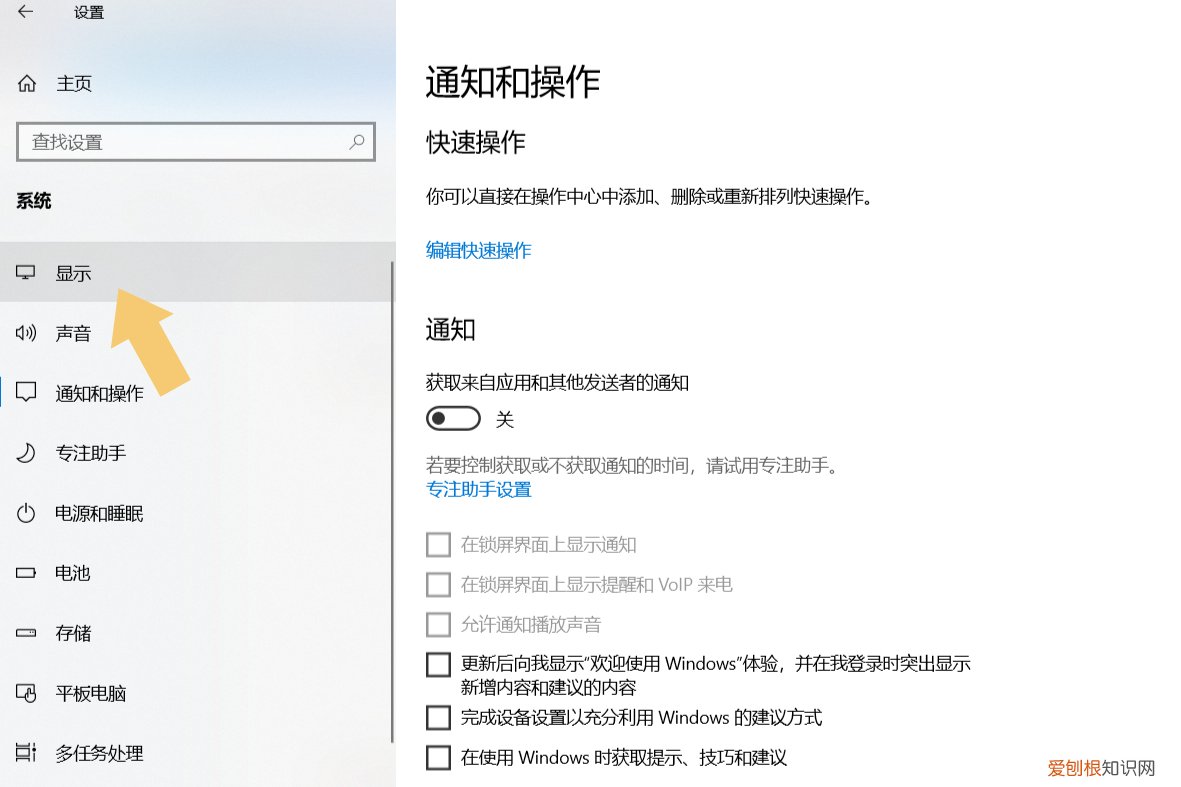
Task: Open 专注助手 (Focus assist) settings icon
Action: tap(24, 453)
